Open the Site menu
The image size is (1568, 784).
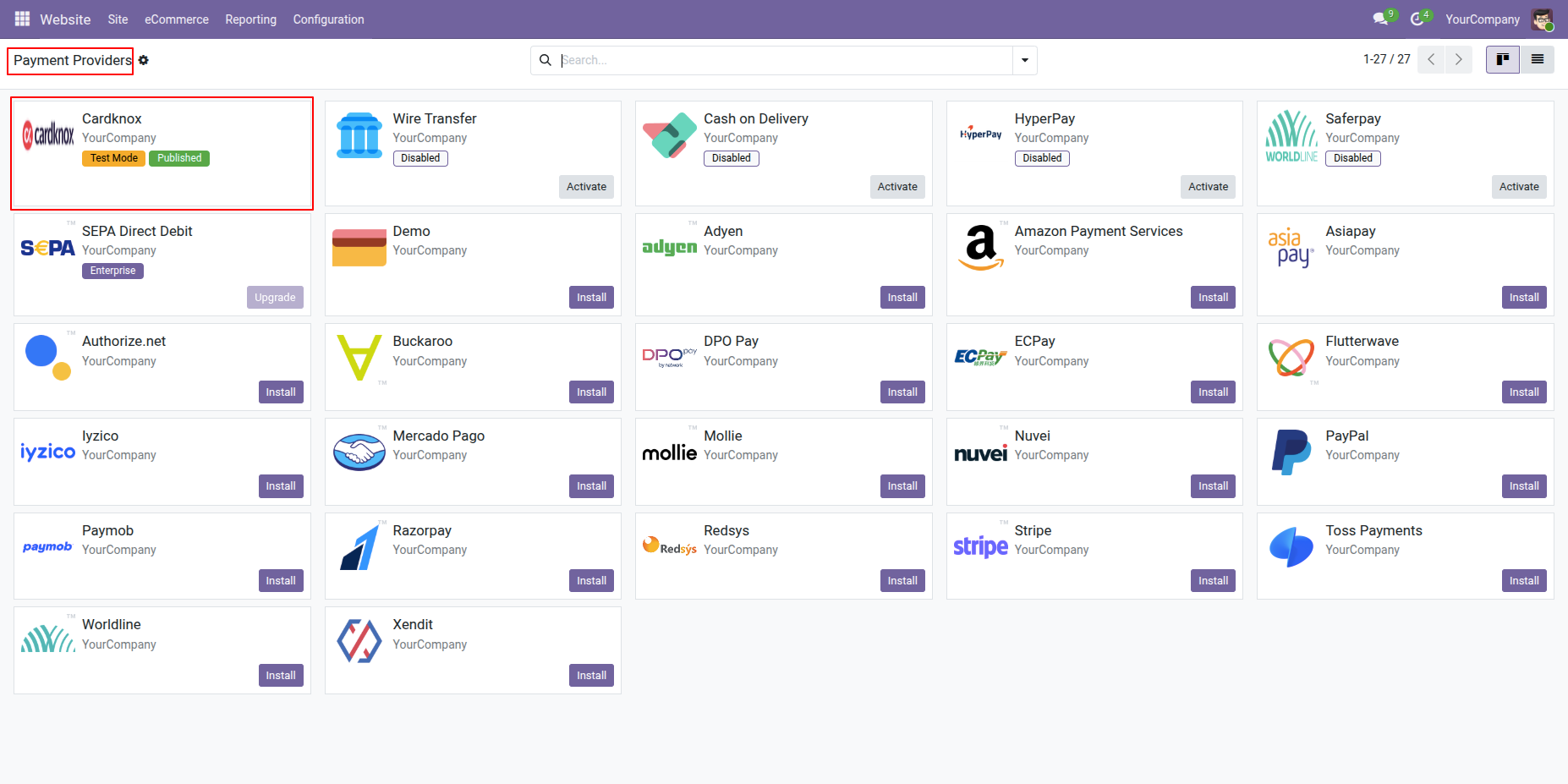pyautogui.click(x=118, y=19)
